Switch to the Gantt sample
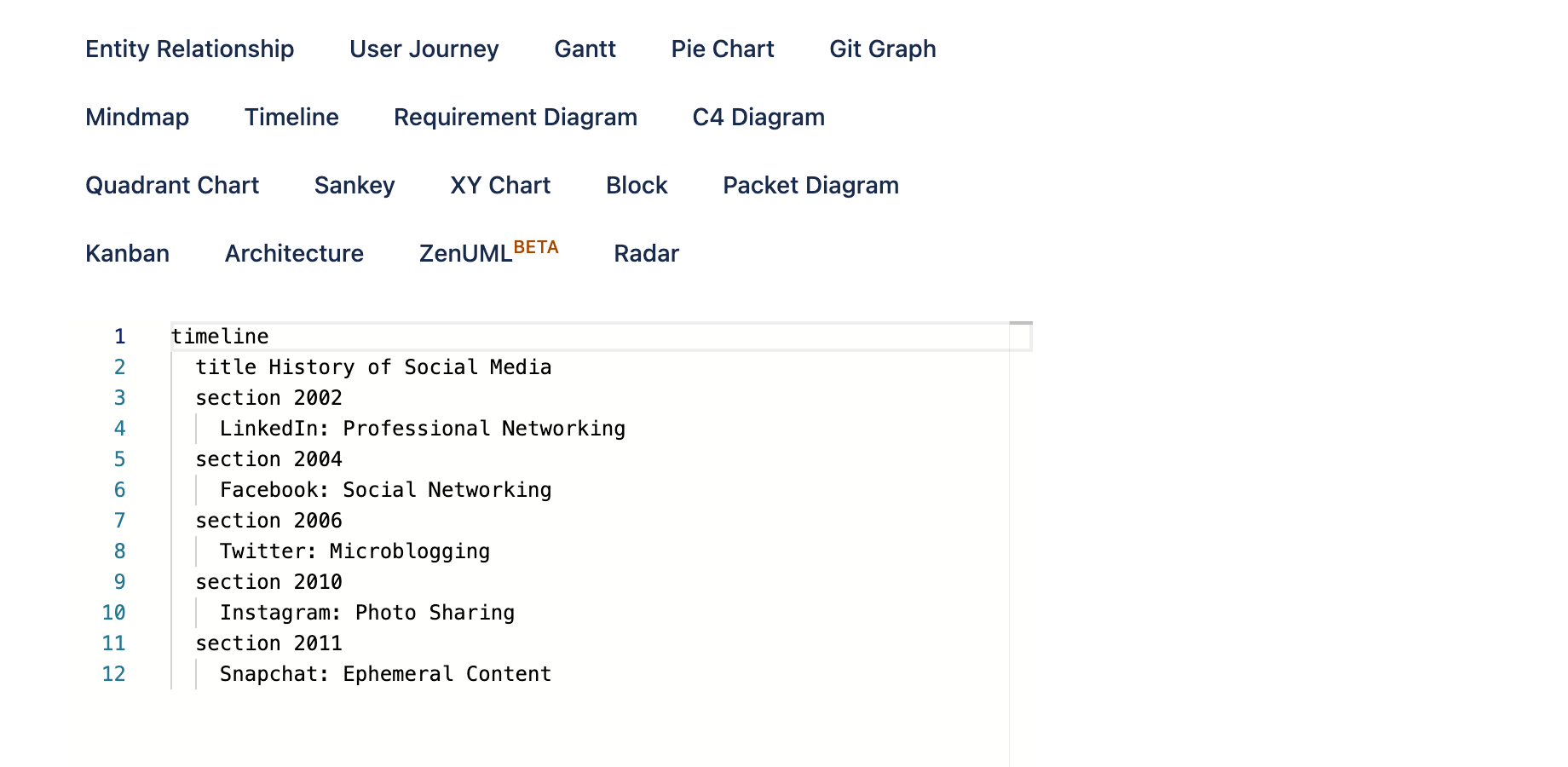The width and height of the screenshot is (1568, 767). coord(585,49)
